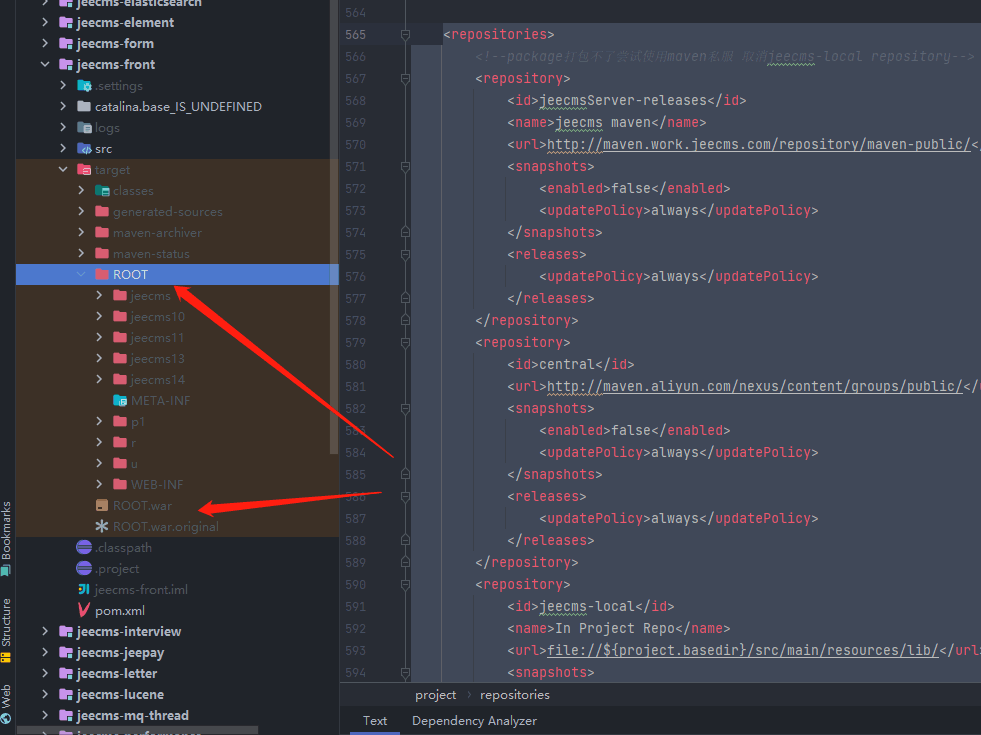Select the jeecms-element module icon
The height and width of the screenshot is (735, 981).
pos(66,23)
